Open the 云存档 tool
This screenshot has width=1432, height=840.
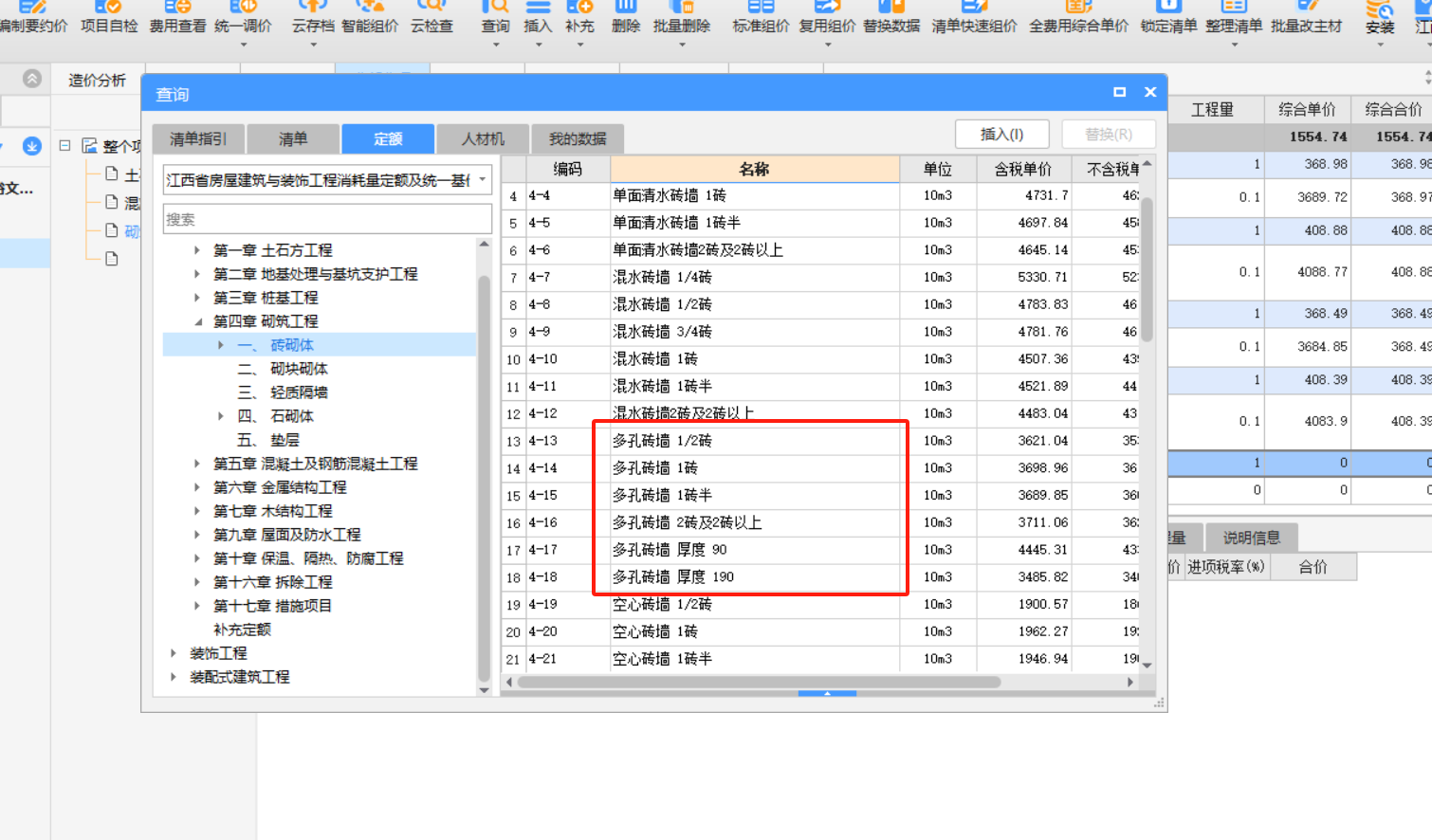pyautogui.click(x=313, y=19)
